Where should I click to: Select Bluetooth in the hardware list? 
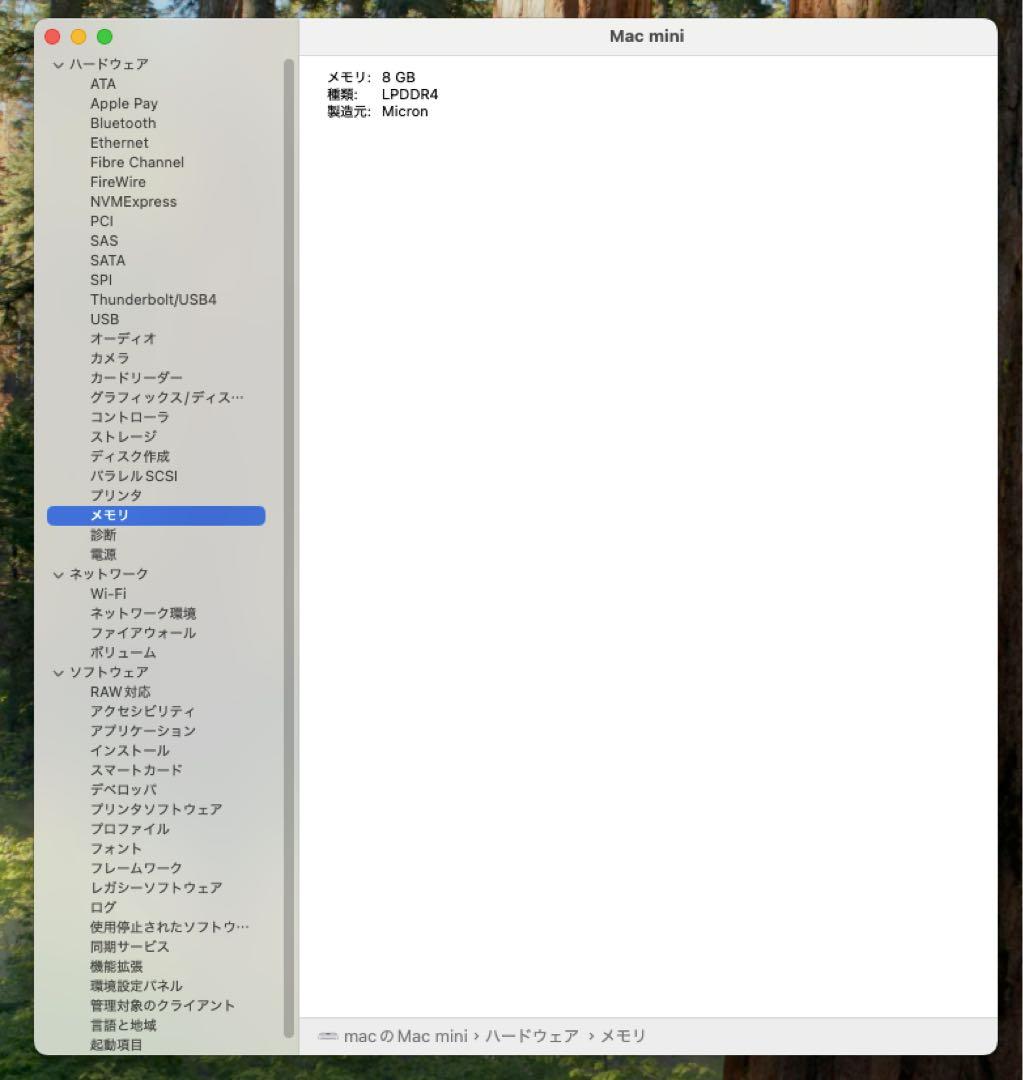click(123, 123)
